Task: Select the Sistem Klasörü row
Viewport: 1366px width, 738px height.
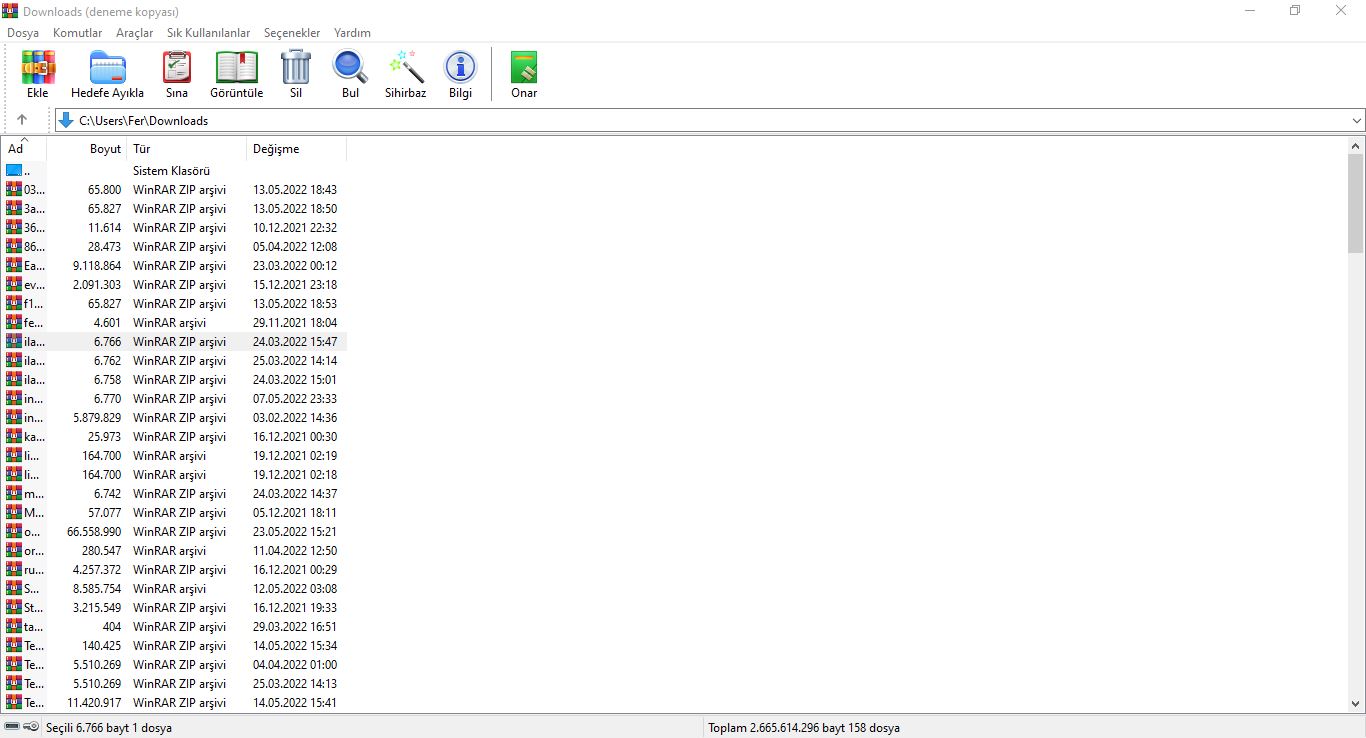Action: [174, 171]
